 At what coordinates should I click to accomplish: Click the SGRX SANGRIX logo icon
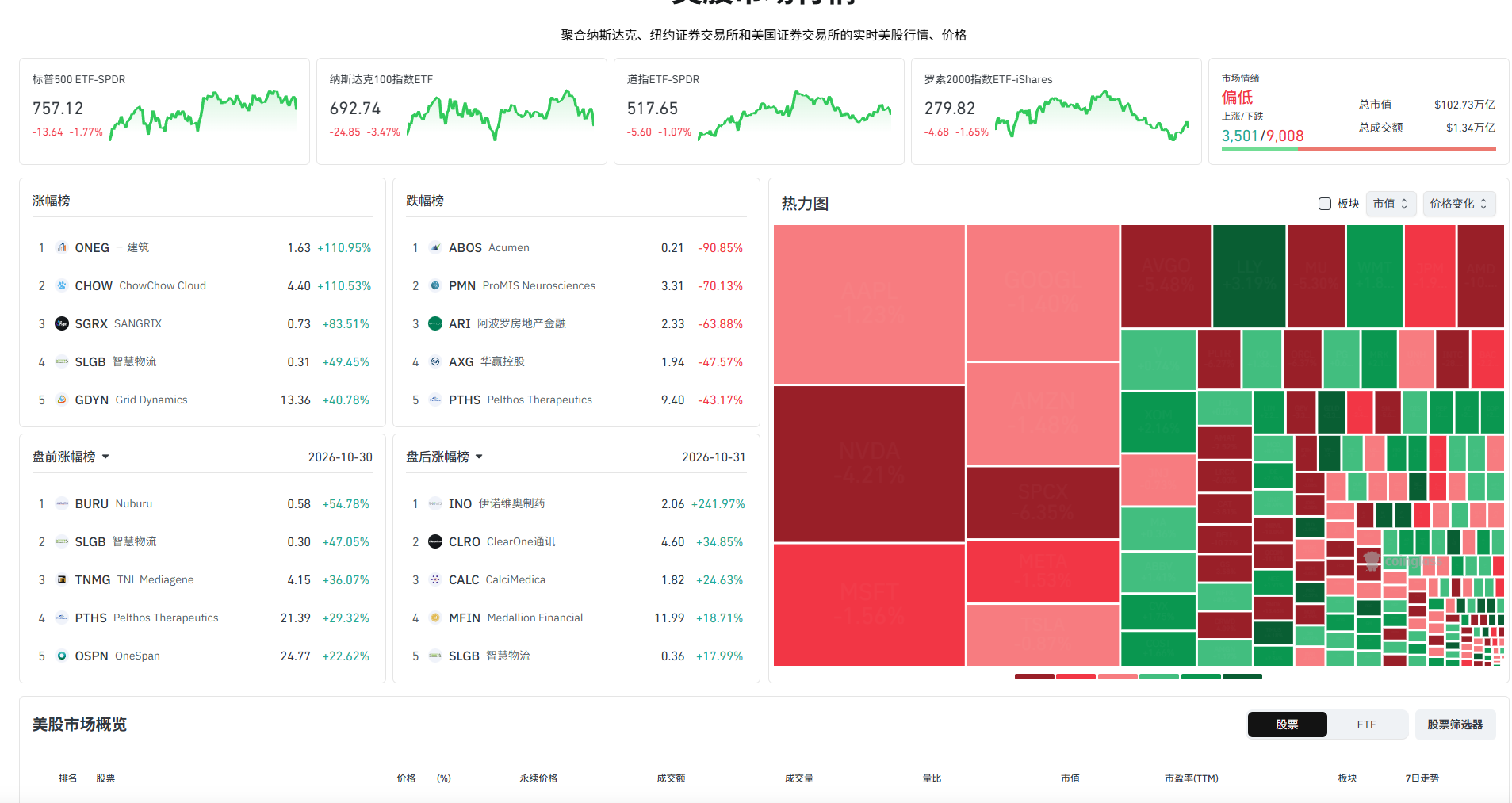62,323
